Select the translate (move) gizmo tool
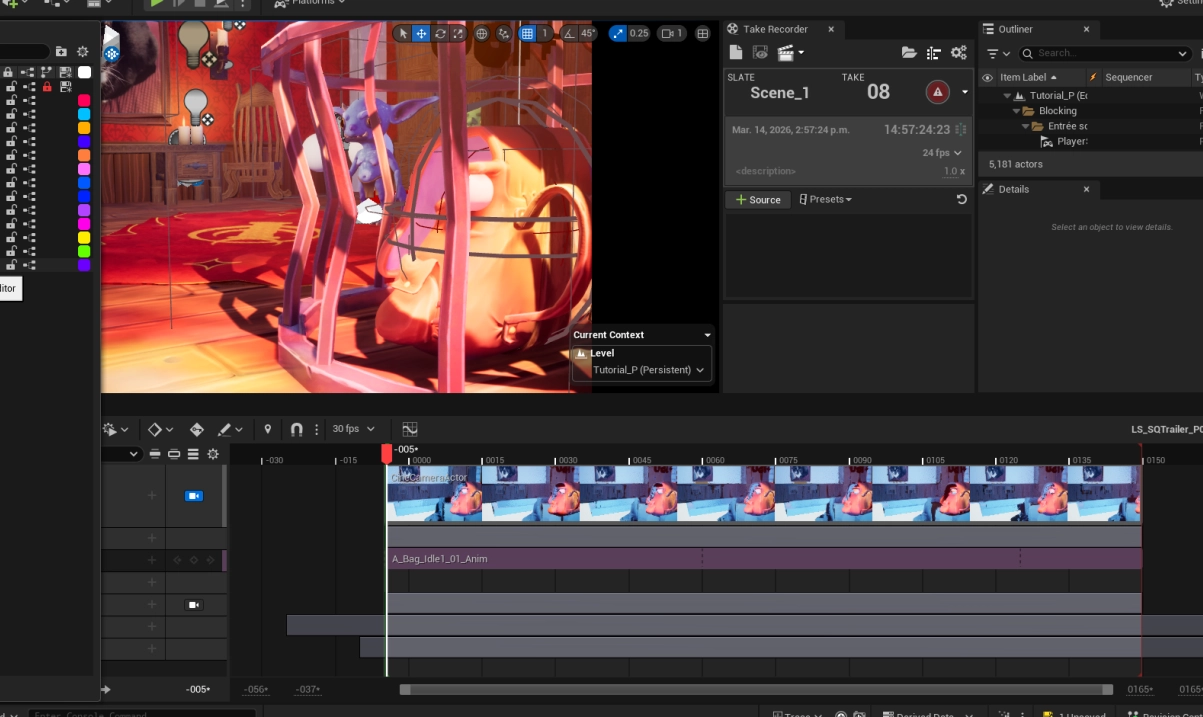This screenshot has width=1203, height=717. tap(421, 33)
